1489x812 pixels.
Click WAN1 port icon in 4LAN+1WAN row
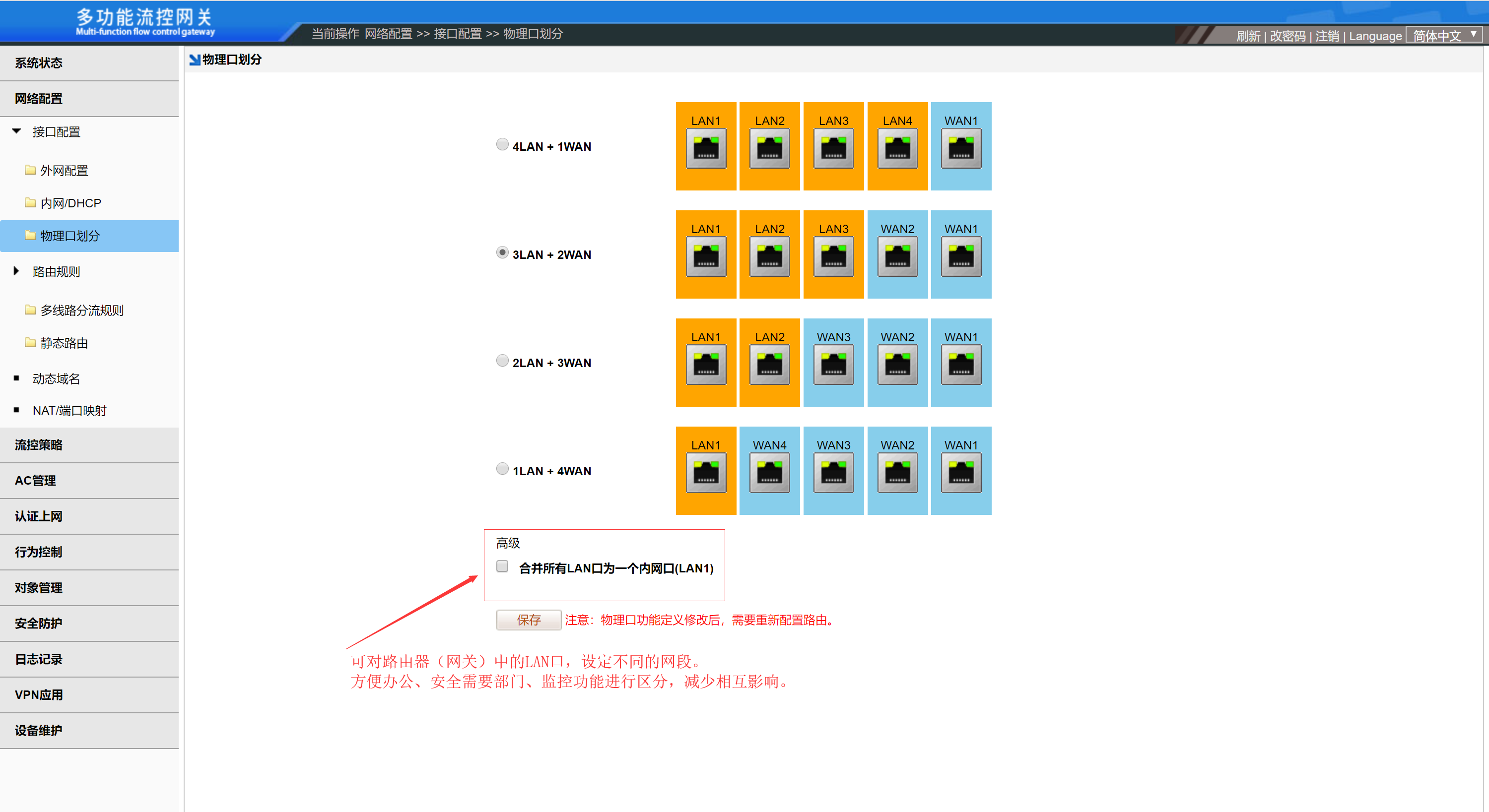click(961, 148)
